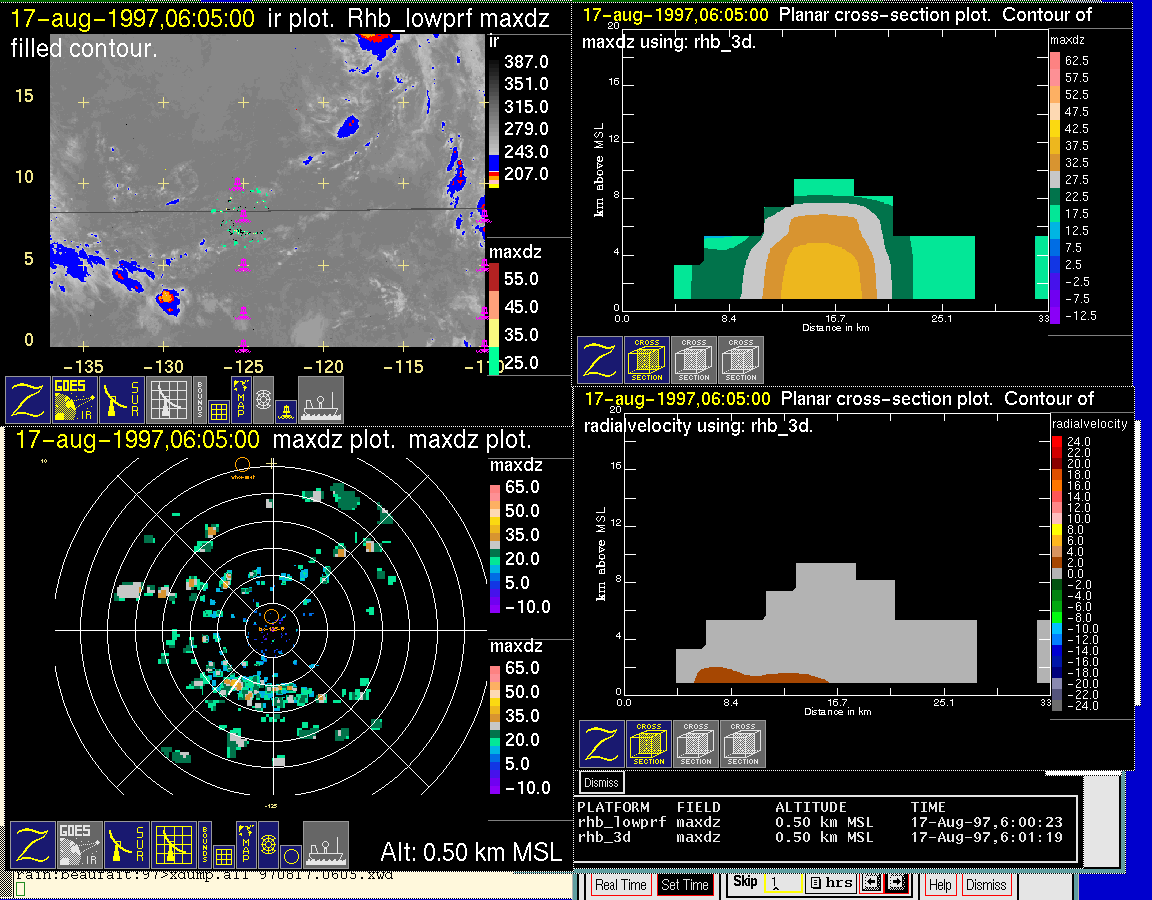Open the hrs time unit dropdown
Viewport: 1152px width, 900px height.
[829, 884]
